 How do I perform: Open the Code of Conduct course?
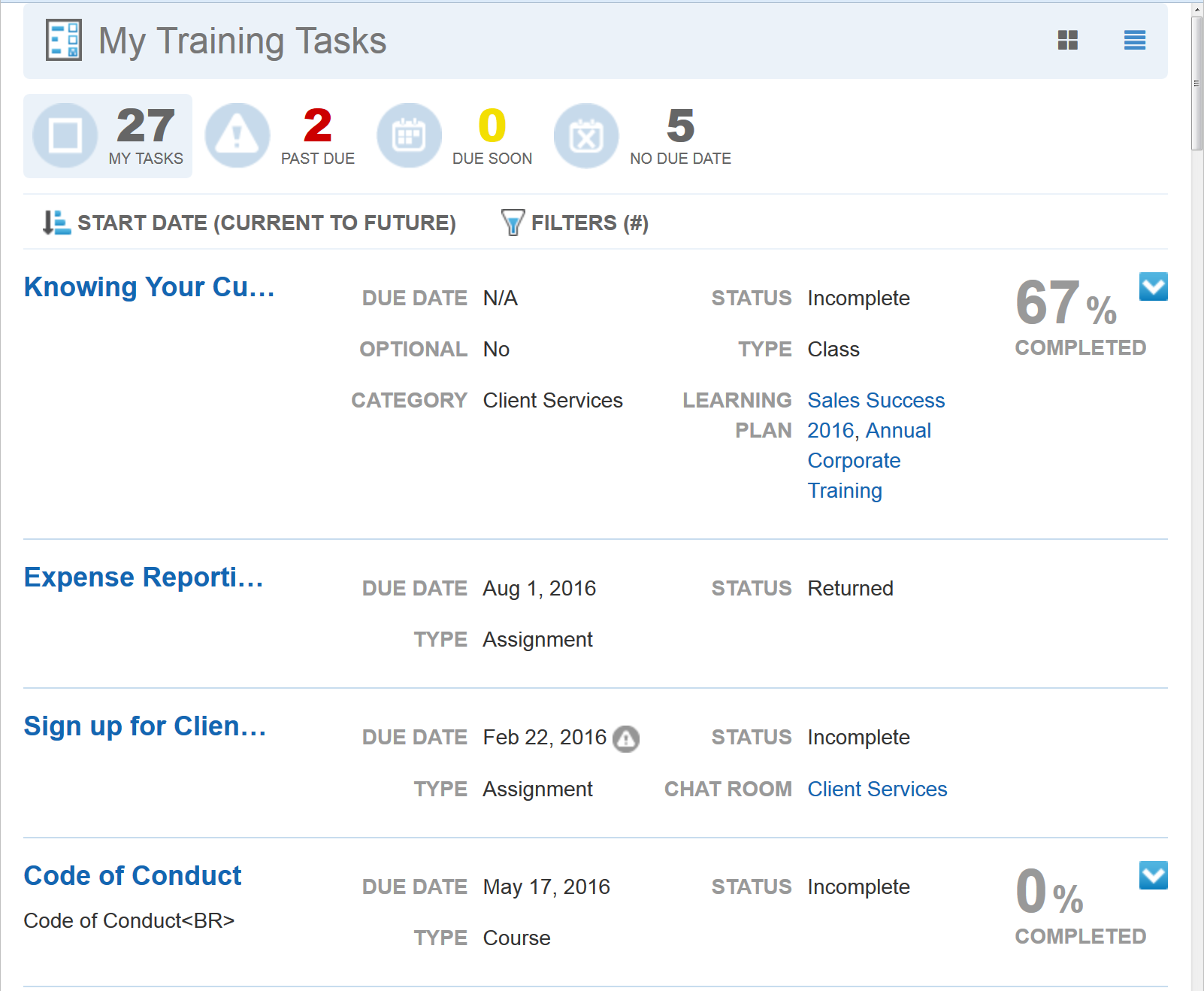click(x=132, y=876)
